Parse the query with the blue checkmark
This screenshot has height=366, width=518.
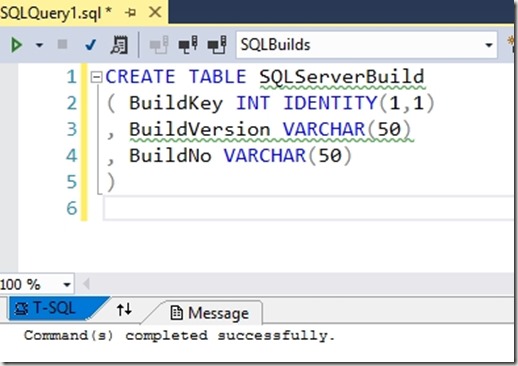90,45
